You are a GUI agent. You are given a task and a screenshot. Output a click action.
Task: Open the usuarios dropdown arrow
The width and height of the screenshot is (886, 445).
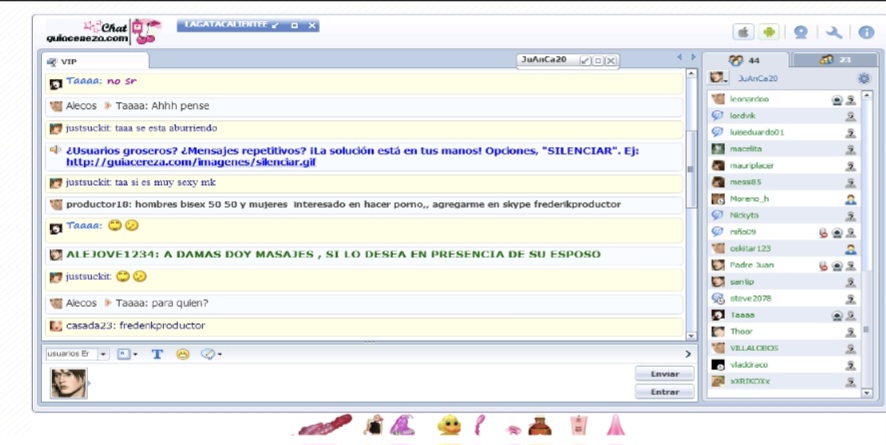[103, 354]
